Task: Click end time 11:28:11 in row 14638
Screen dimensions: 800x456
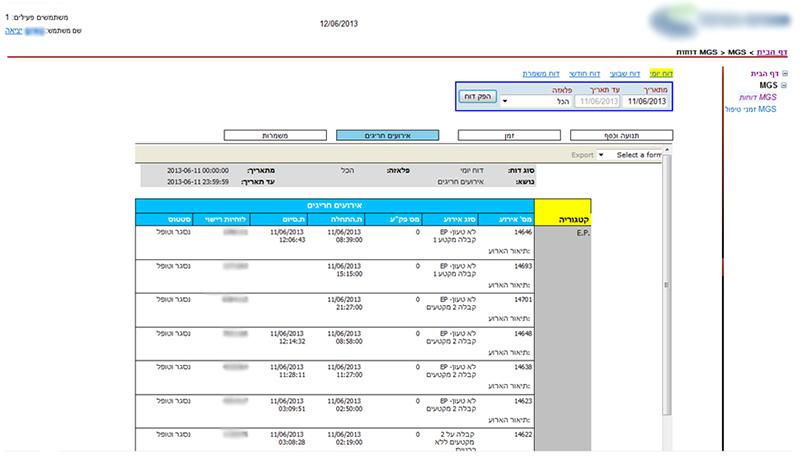Action: [292, 375]
